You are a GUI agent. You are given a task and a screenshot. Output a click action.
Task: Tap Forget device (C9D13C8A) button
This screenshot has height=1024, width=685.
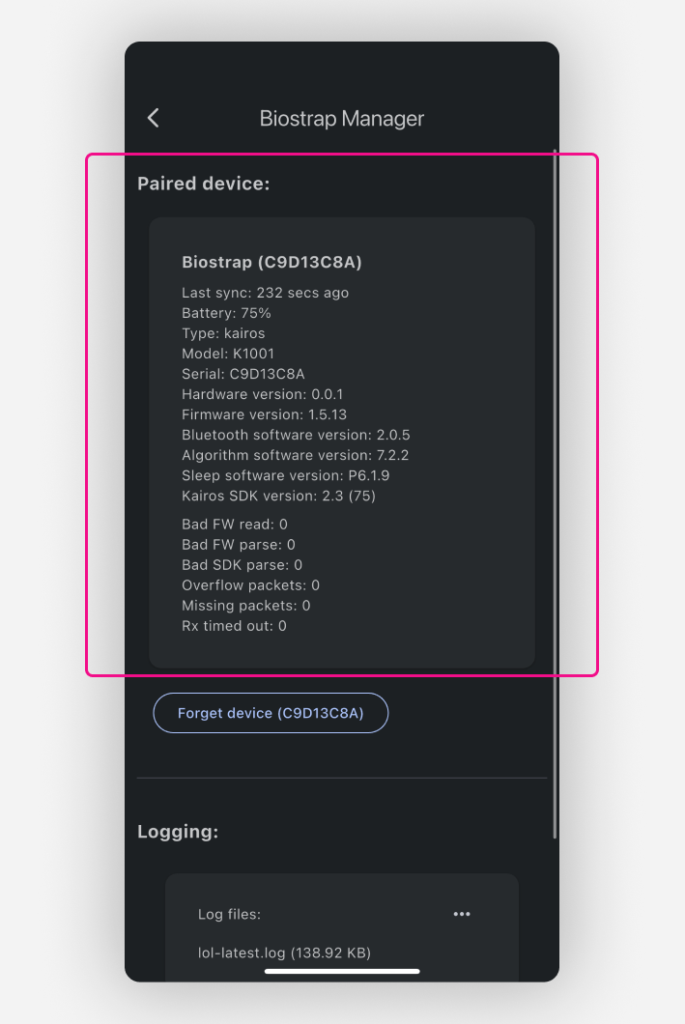tap(270, 712)
